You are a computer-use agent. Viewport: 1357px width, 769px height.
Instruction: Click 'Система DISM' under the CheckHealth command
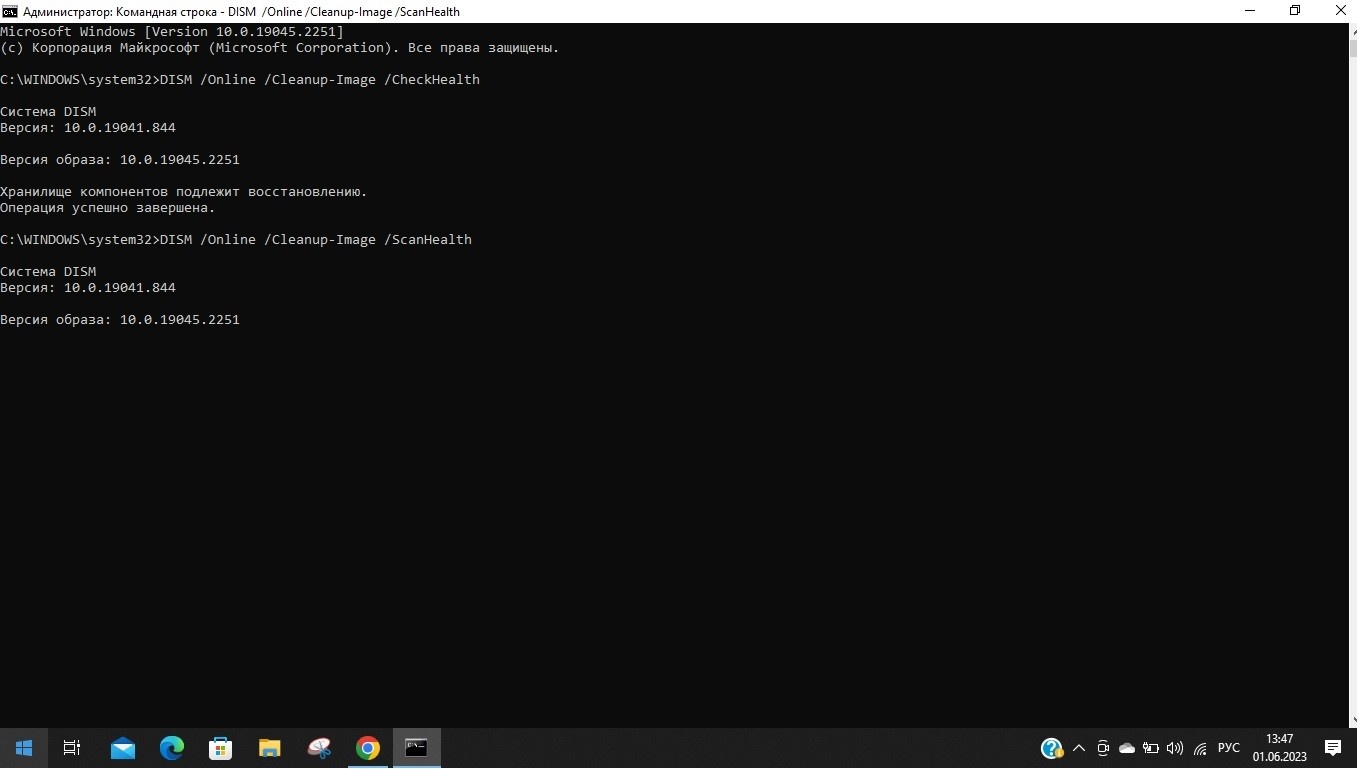[x=48, y=112]
